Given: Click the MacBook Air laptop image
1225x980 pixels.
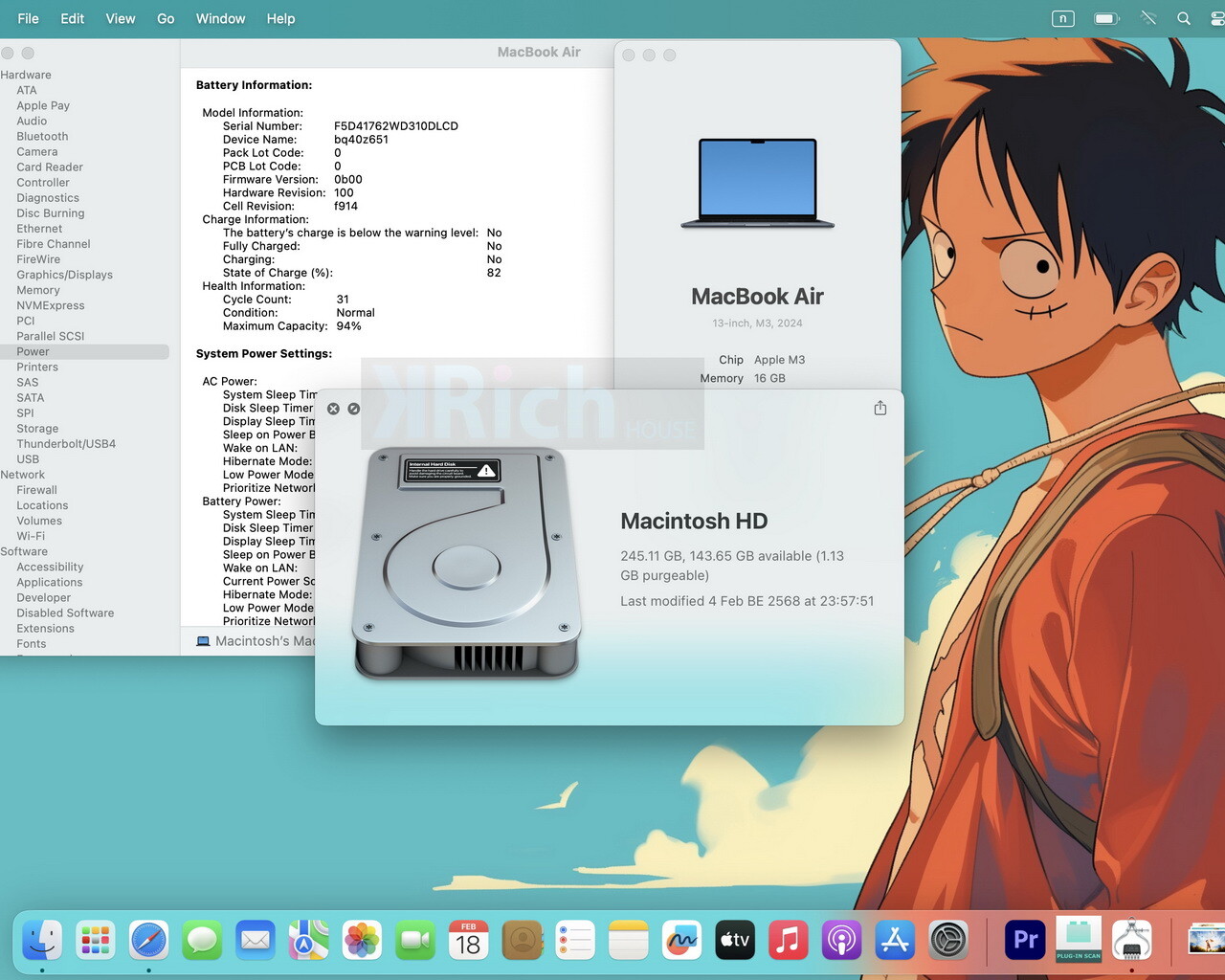Looking at the screenshot, I should [x=758, y=184].
